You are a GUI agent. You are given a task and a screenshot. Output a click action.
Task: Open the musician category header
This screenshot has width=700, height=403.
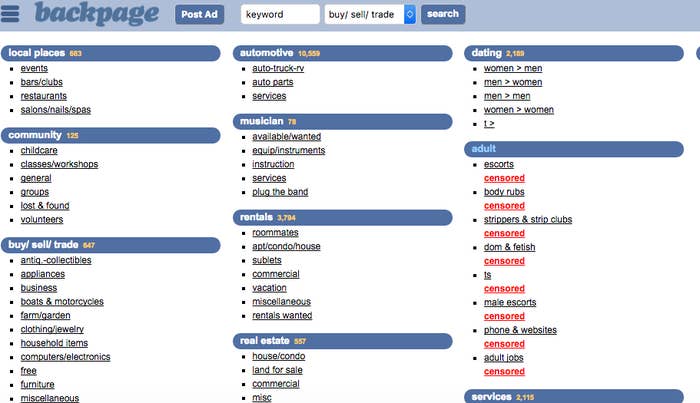[x=342, y=121]
